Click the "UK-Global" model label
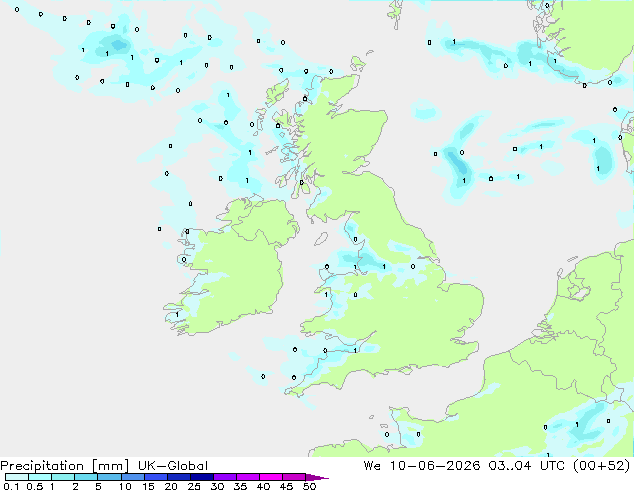Image resolution: width=634 pixels, height=490 pixels. tap(173, 466)
